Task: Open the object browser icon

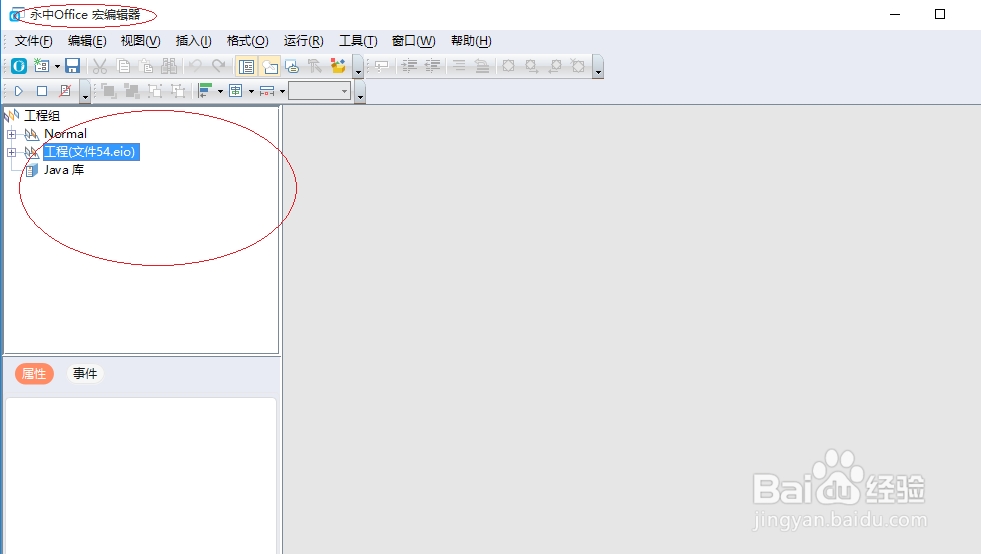Action: (292, 66)
